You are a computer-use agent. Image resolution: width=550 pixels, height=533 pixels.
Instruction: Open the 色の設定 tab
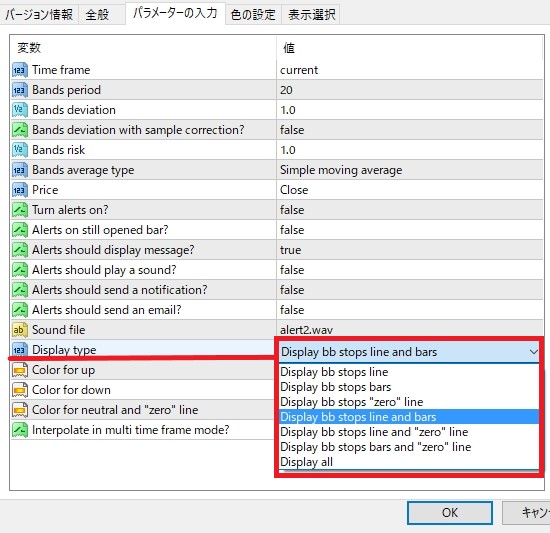click(253, 15)
